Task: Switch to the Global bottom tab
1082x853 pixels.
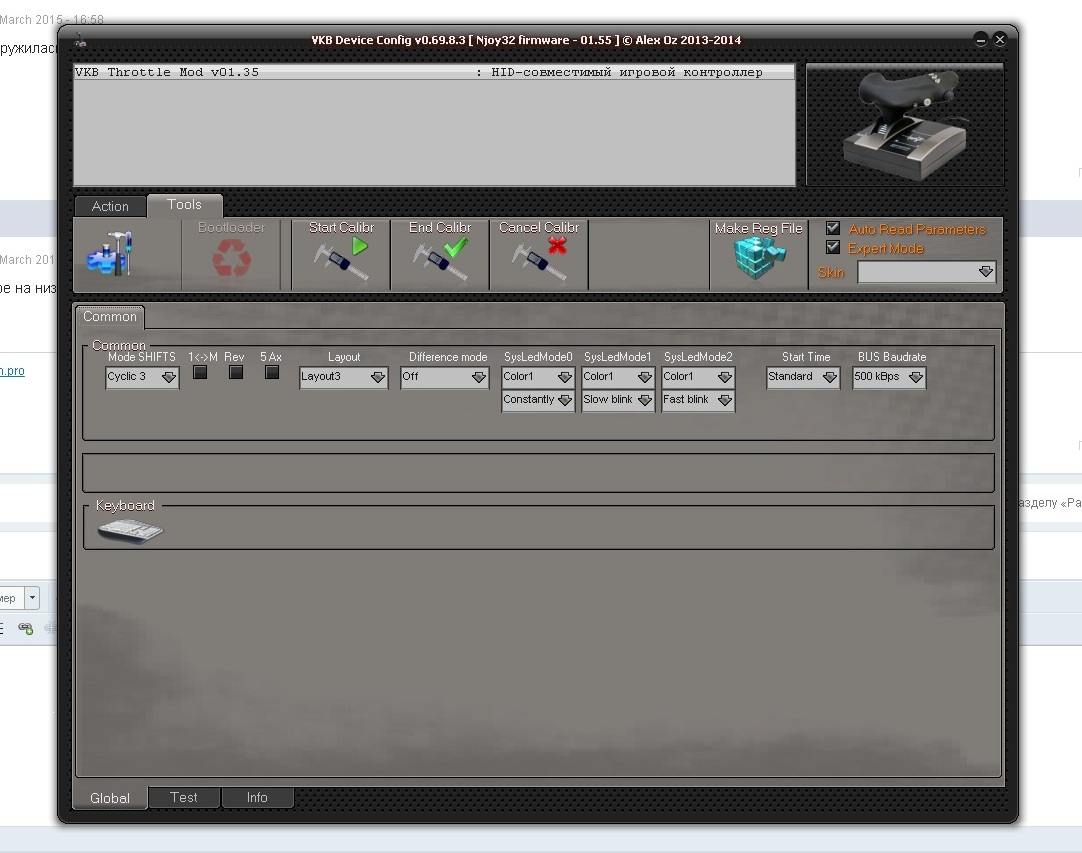Action: tap(110, 798)
